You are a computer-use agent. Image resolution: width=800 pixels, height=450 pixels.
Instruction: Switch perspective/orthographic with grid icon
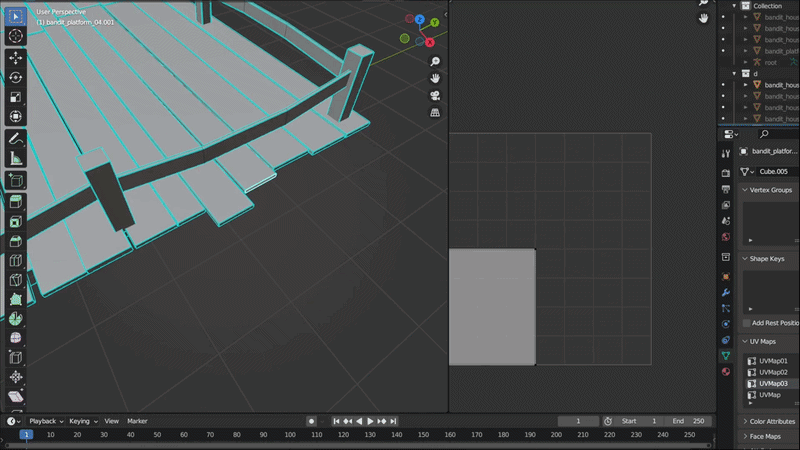[x=435, y=113]
